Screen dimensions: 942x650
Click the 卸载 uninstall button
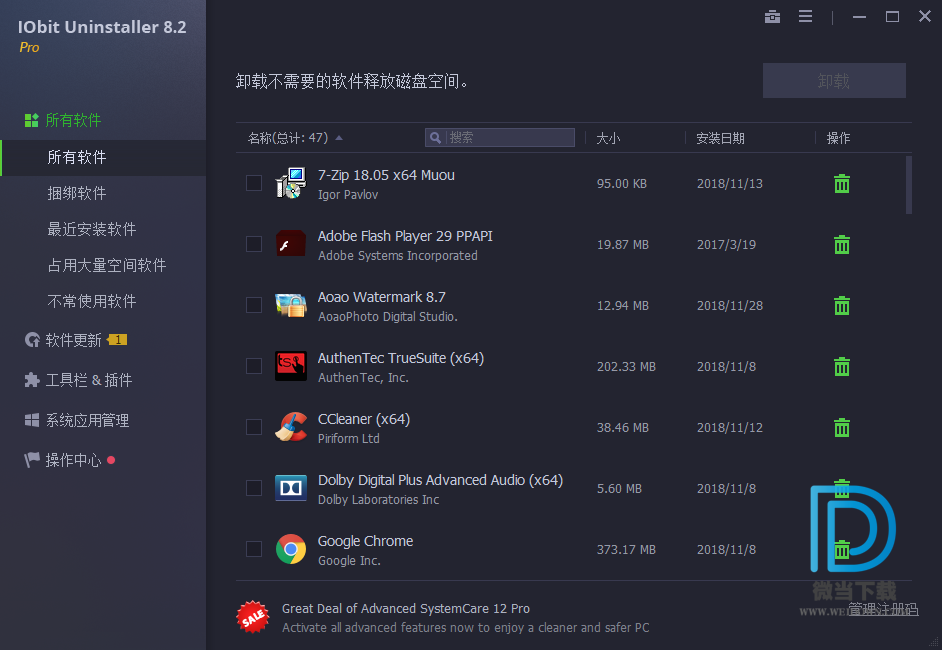click(x=834, y=80)
